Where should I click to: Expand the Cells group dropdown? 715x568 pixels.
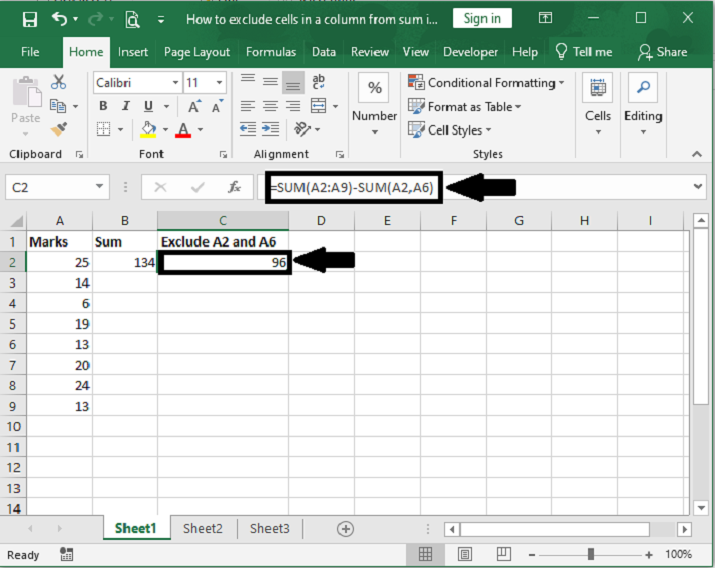click(x=598, y=132)
